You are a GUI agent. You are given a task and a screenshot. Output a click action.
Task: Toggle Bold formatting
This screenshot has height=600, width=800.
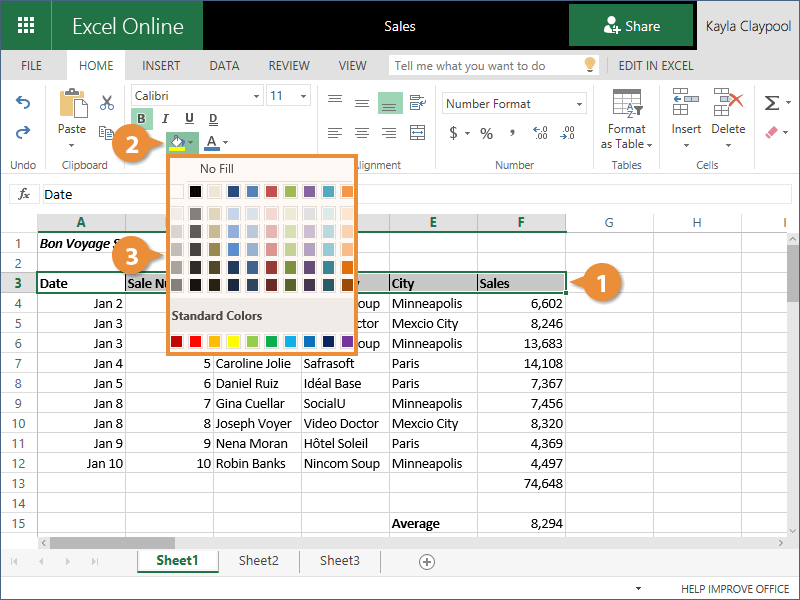(x=142, y=119)
